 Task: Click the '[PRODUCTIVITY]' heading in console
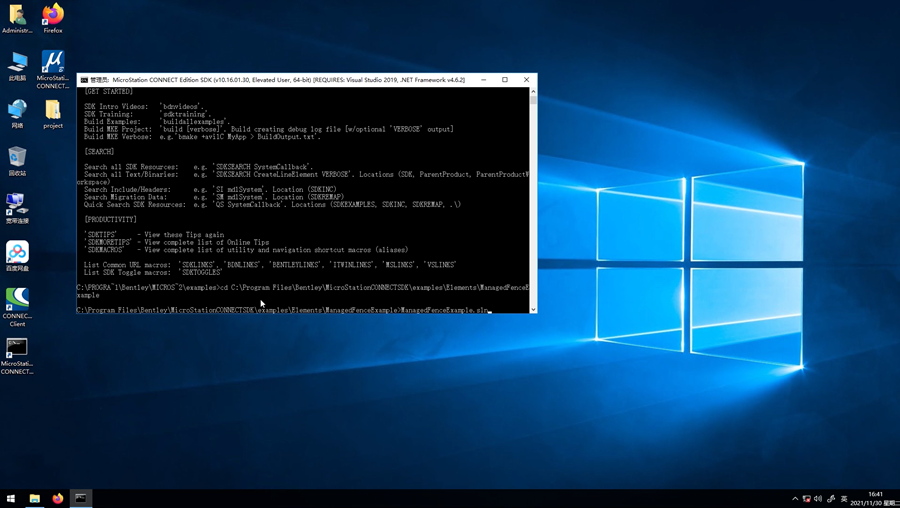(x=110, y=219)
